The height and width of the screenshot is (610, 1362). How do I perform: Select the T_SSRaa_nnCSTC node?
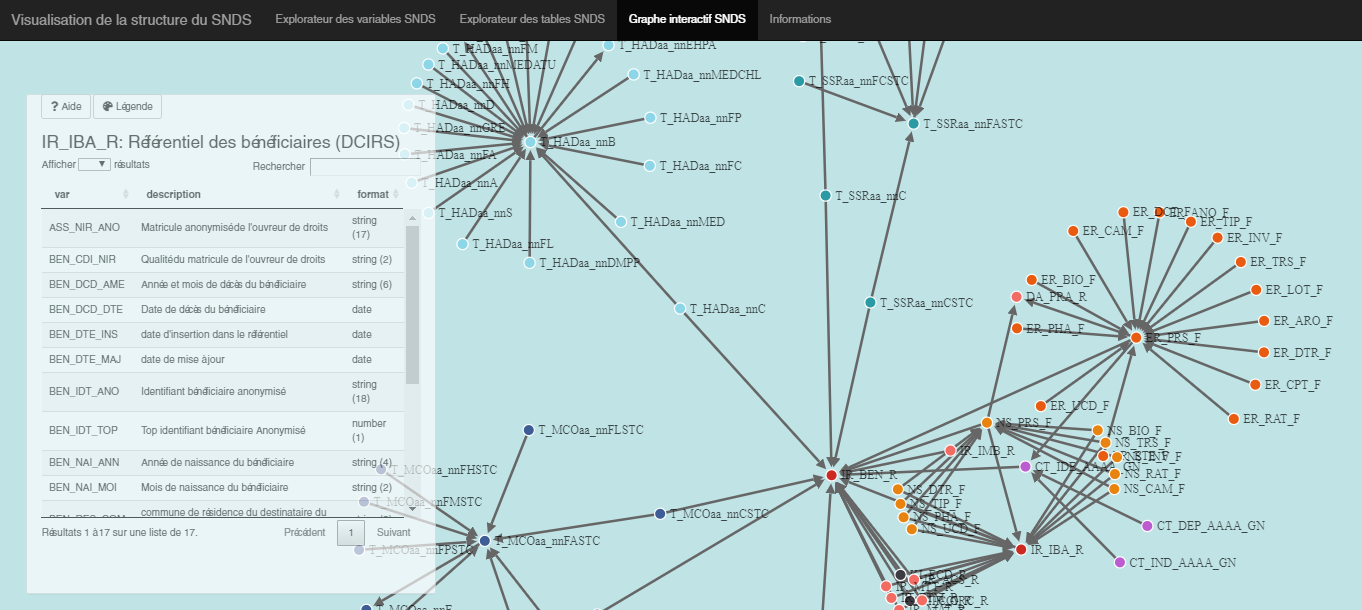coord(870,302)
